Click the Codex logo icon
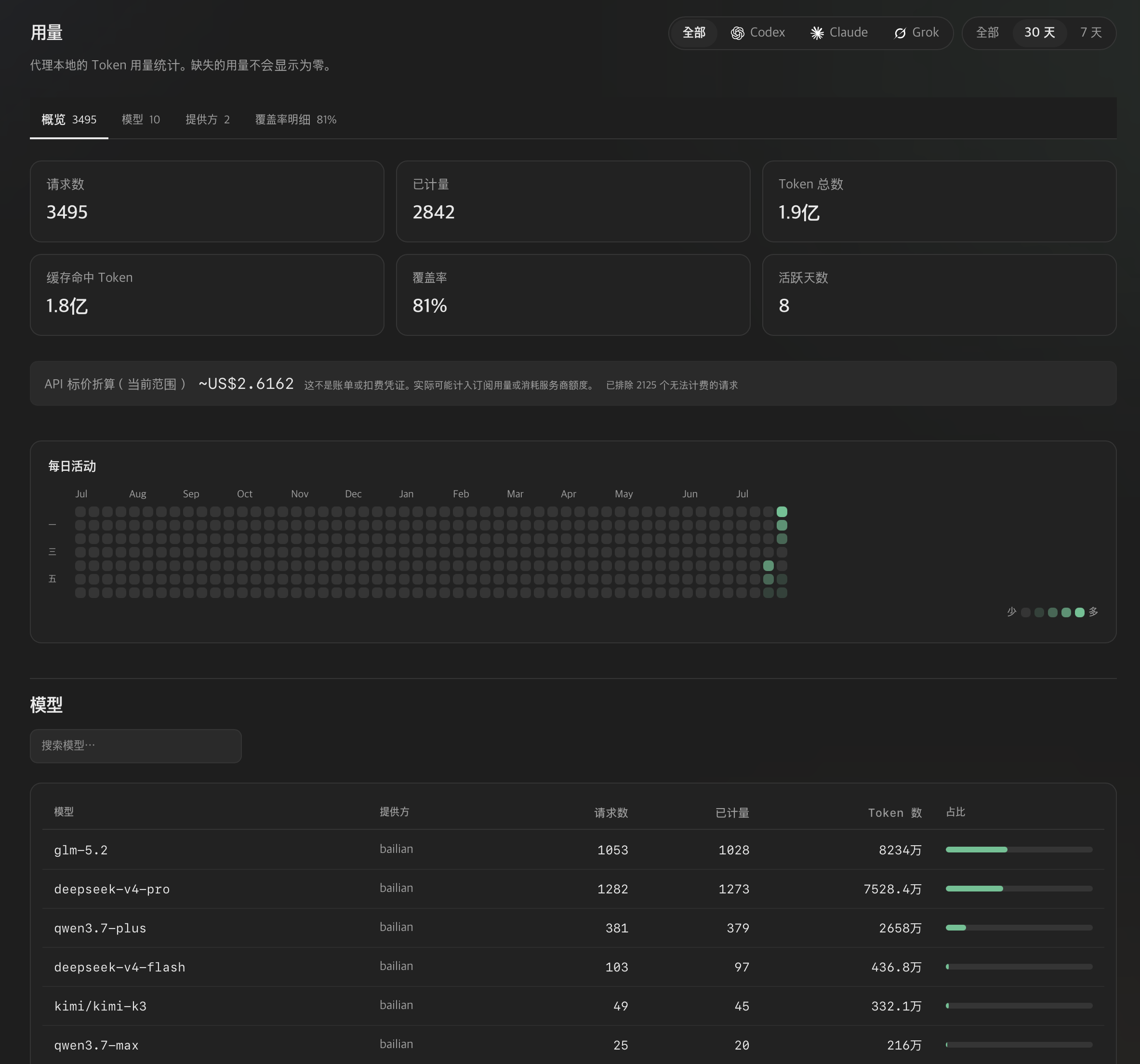The width and height of the screenshot is (1140, 1064). pos(738,33)
